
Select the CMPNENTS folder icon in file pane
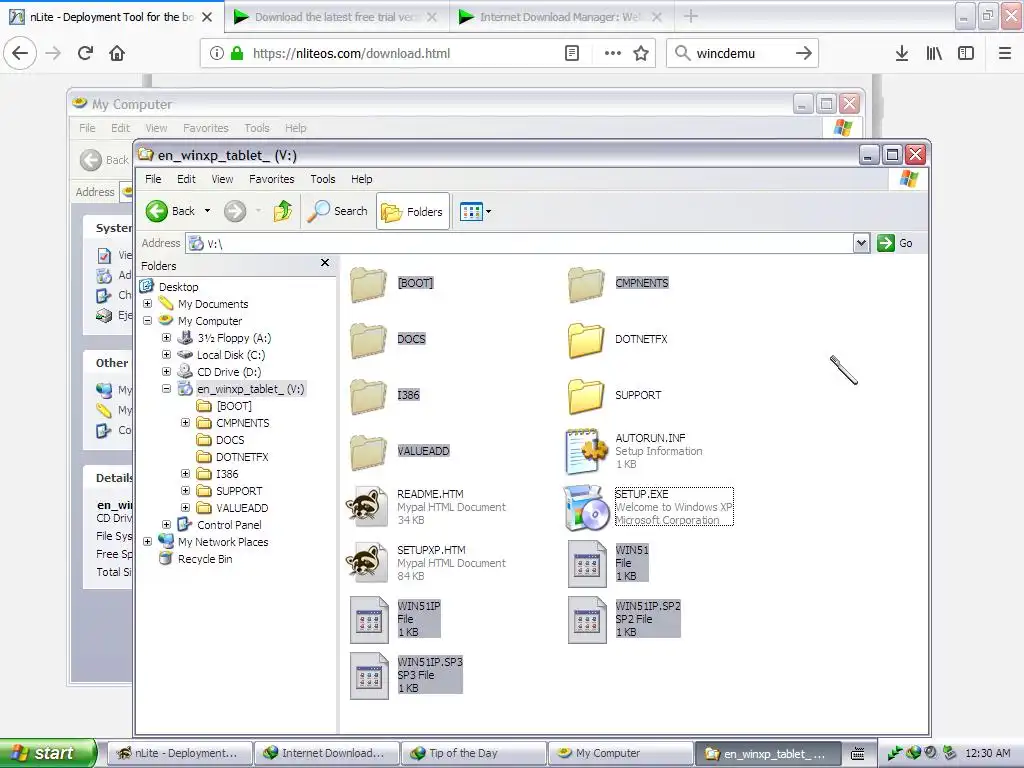(586, 284)
